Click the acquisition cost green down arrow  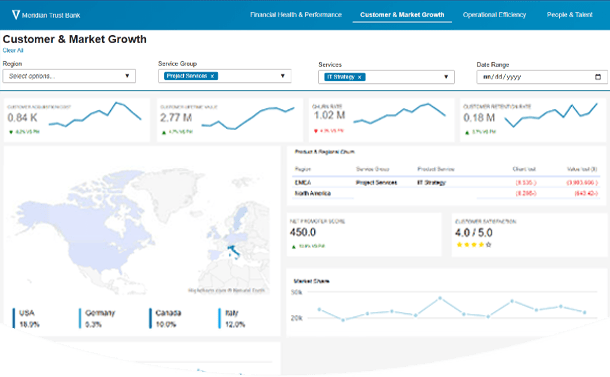(x=11, y=132)
